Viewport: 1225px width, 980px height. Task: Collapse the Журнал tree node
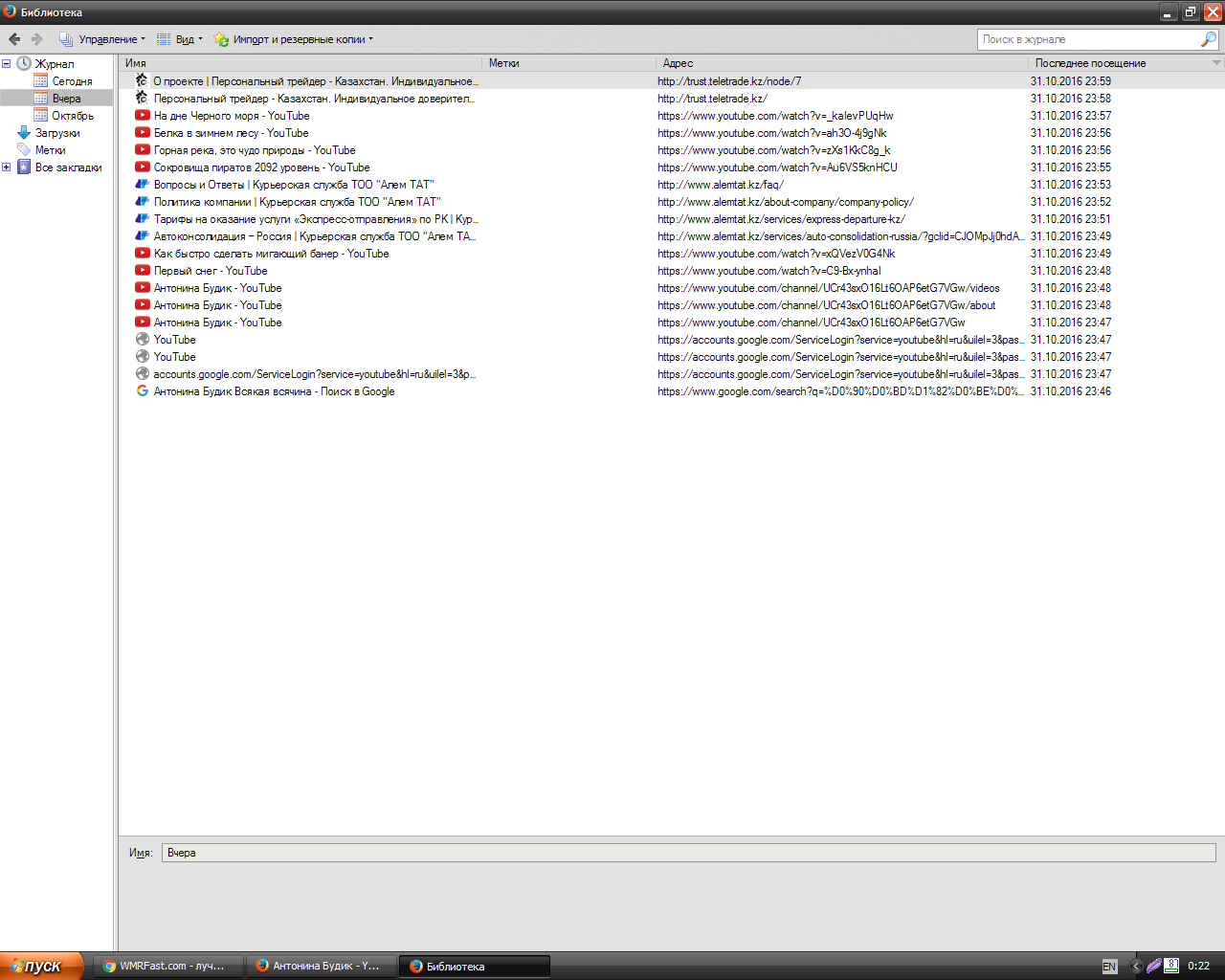(7, 64)
